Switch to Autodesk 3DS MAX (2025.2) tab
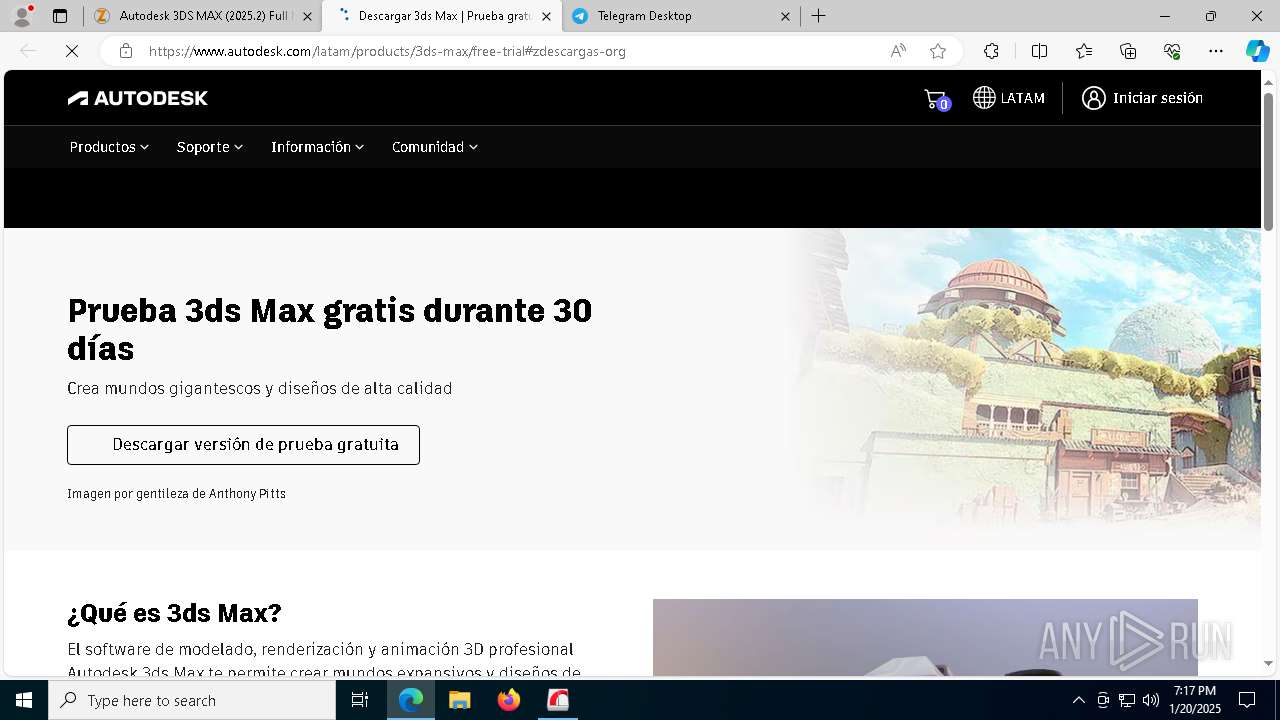Image resolution: width=1280 pixels, height=720 pixels. click(x=203, y=16)
